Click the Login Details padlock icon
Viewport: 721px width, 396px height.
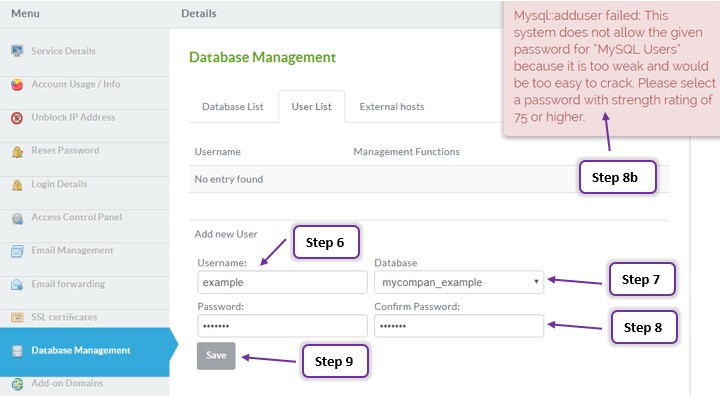click(x=17, y=184)
